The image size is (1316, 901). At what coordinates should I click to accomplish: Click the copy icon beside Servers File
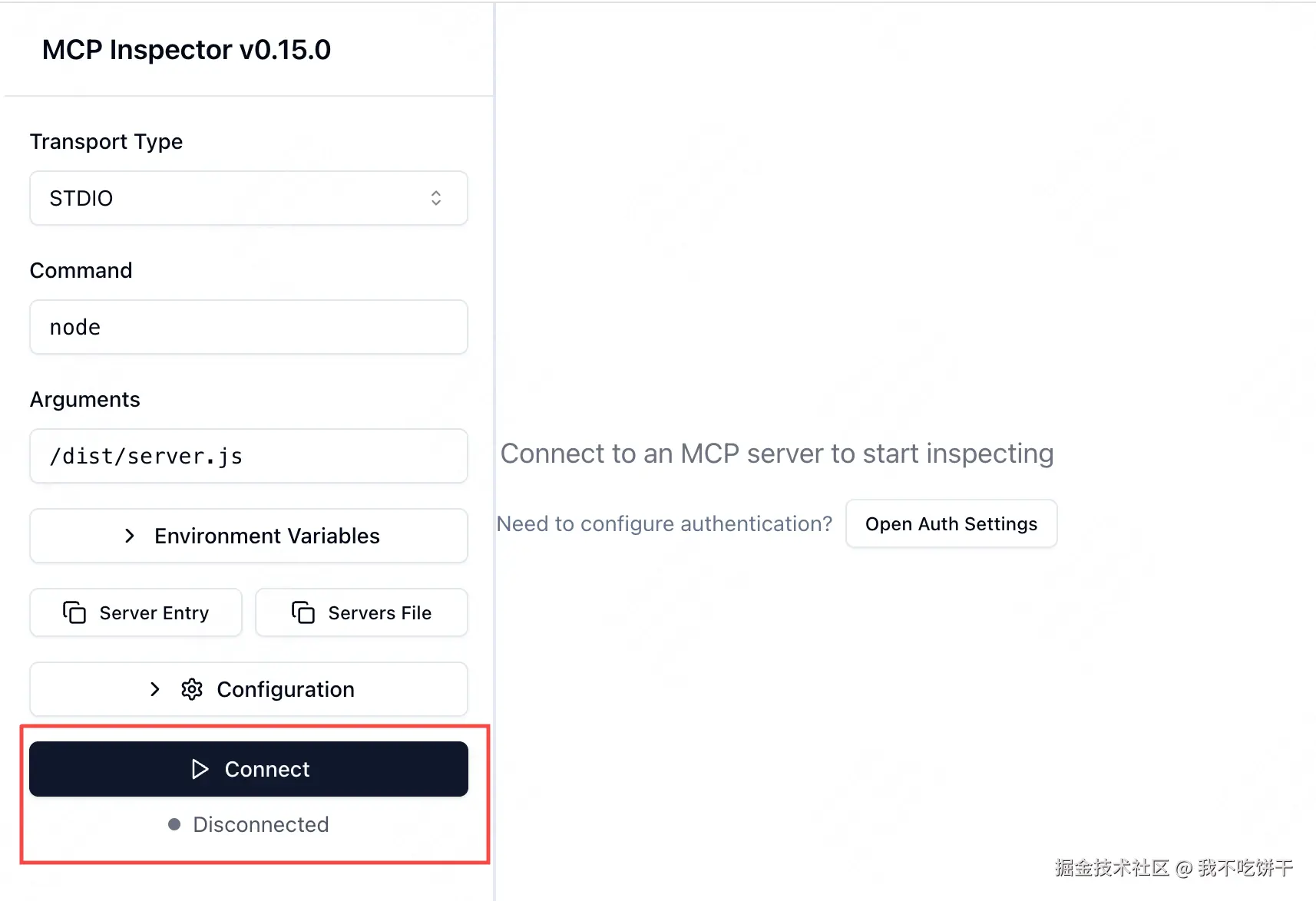(x=303, y=612)
